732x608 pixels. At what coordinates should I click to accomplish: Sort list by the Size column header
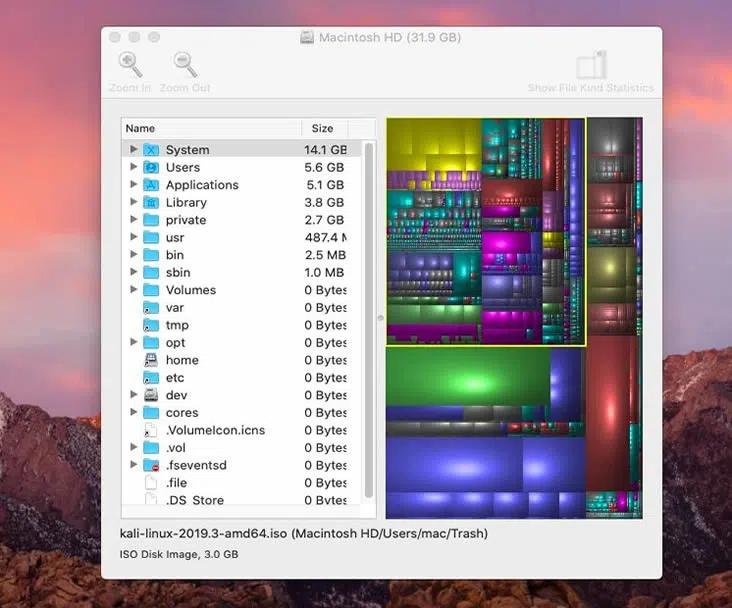[x=324, y=128]
